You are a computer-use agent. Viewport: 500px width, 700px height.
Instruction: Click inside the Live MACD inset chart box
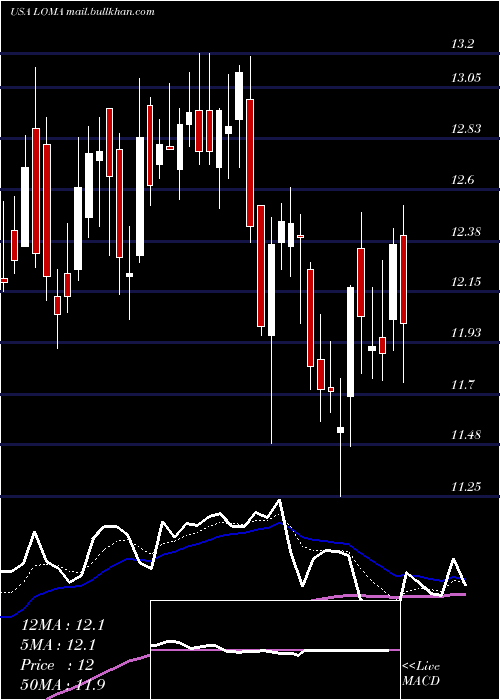[275, 650]
